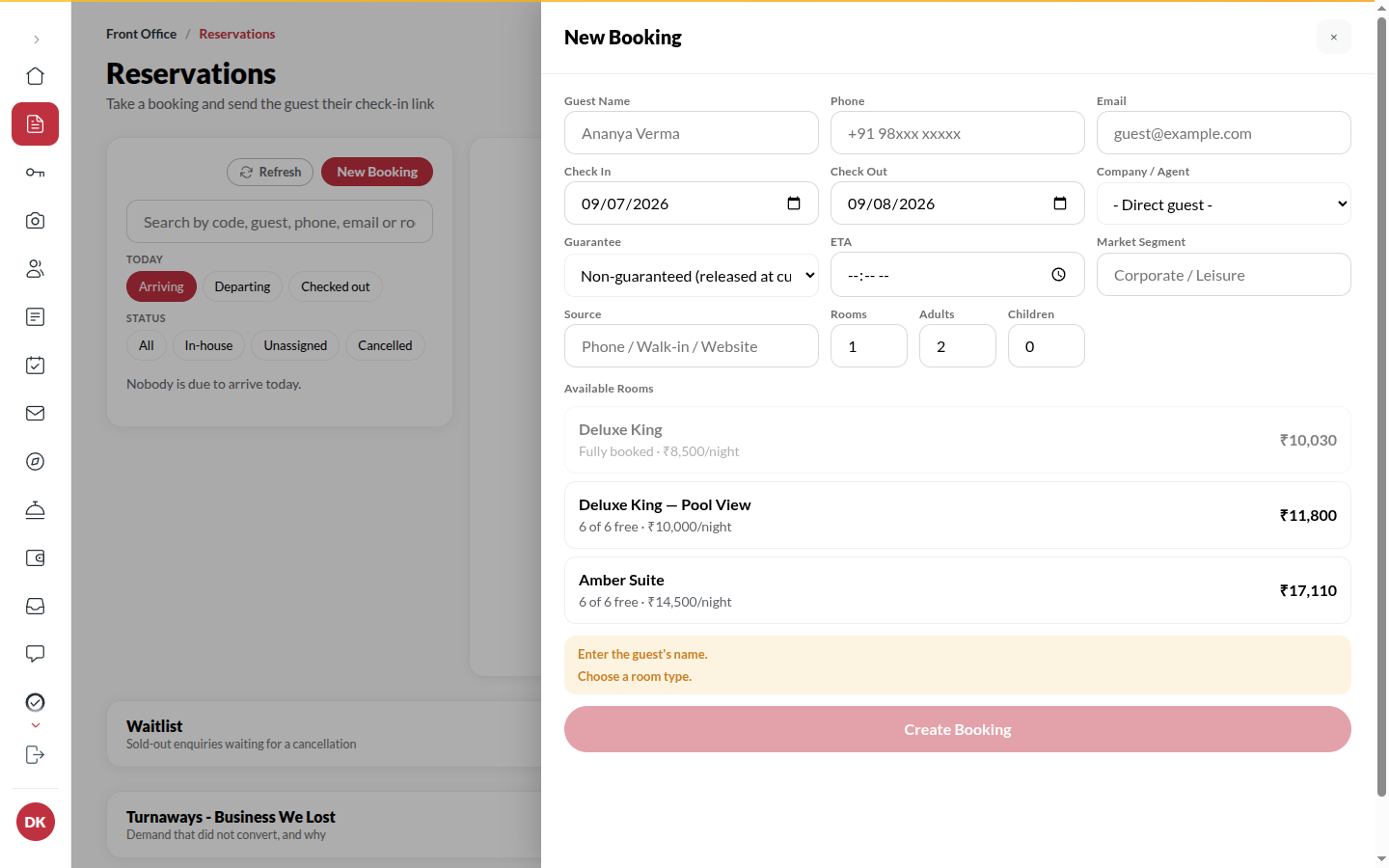Open the chat bubble icon in the sidebar
This screenshot has height=868, width=1389.
click(36, 655)
